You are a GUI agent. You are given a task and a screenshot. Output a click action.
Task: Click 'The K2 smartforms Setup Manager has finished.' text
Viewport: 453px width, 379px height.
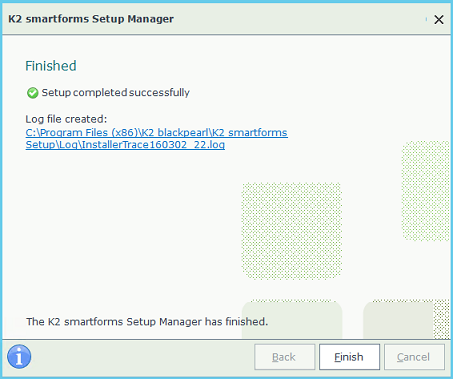coord(147,322)
